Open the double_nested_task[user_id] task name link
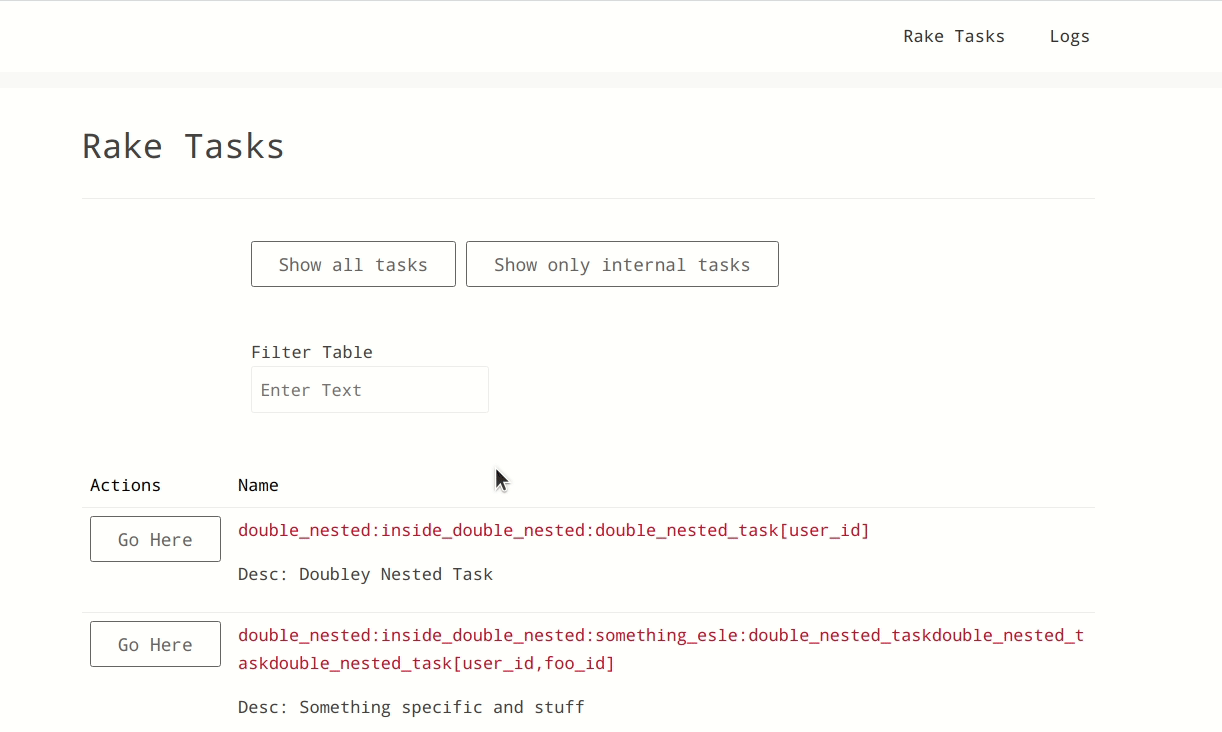1222x732 pixels. [553, 530]
